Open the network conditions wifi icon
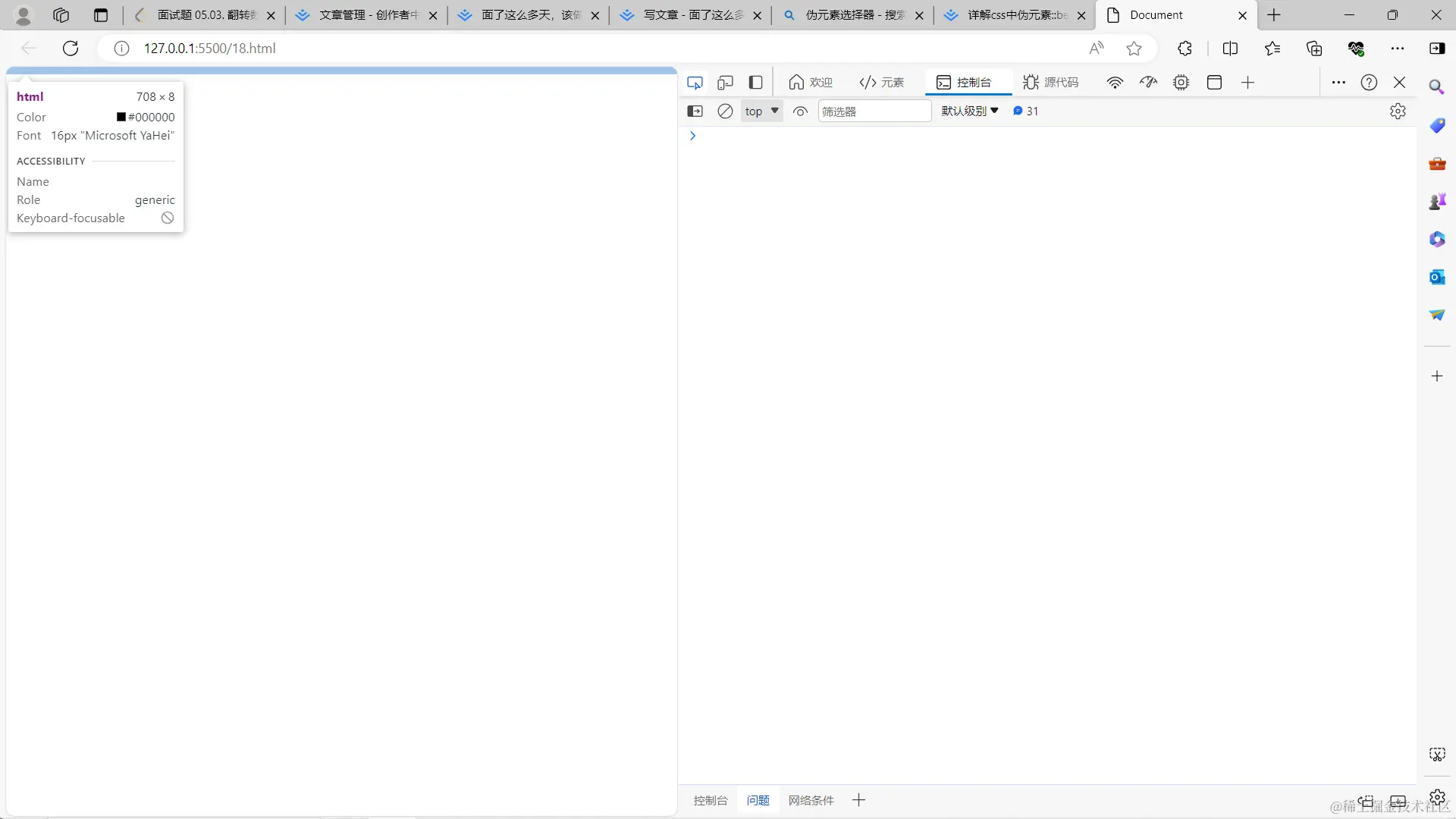Screen dimensions: 1456x819 1115,83
